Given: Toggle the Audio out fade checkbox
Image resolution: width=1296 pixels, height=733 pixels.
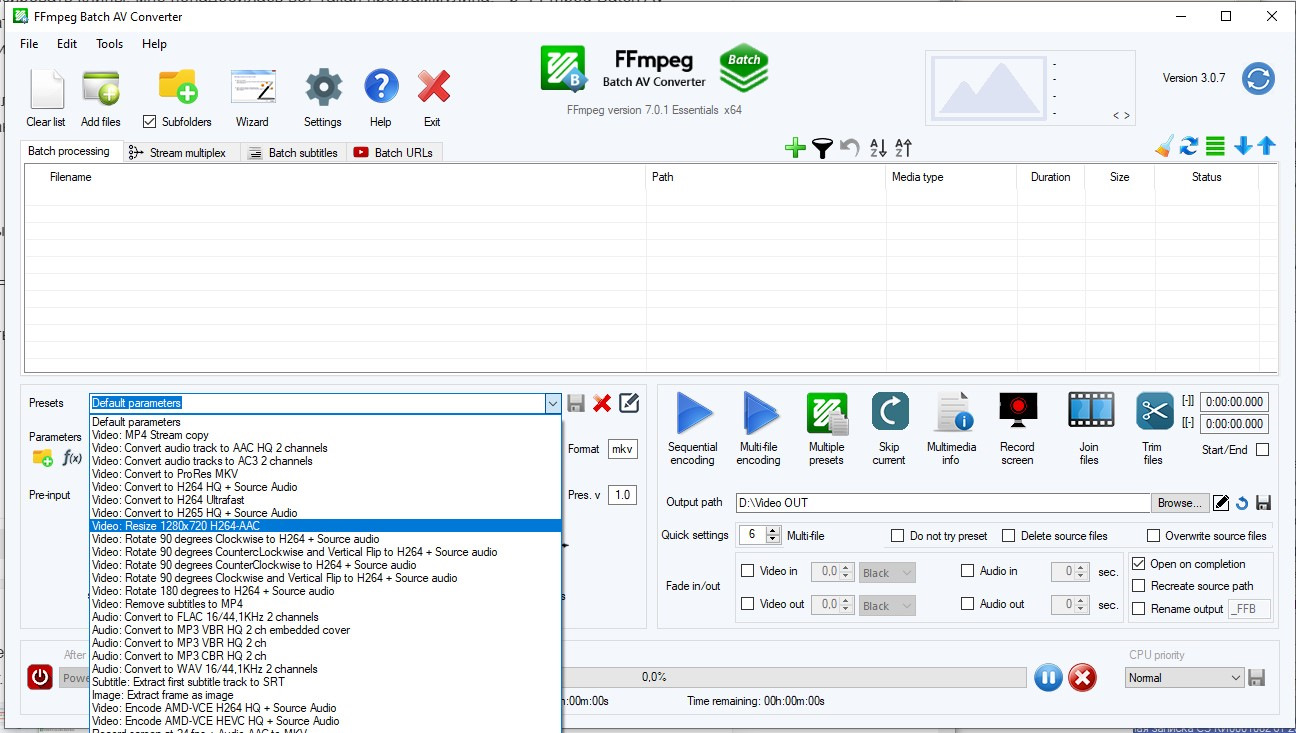Looking at the screenshot, I should coord(967,604).
